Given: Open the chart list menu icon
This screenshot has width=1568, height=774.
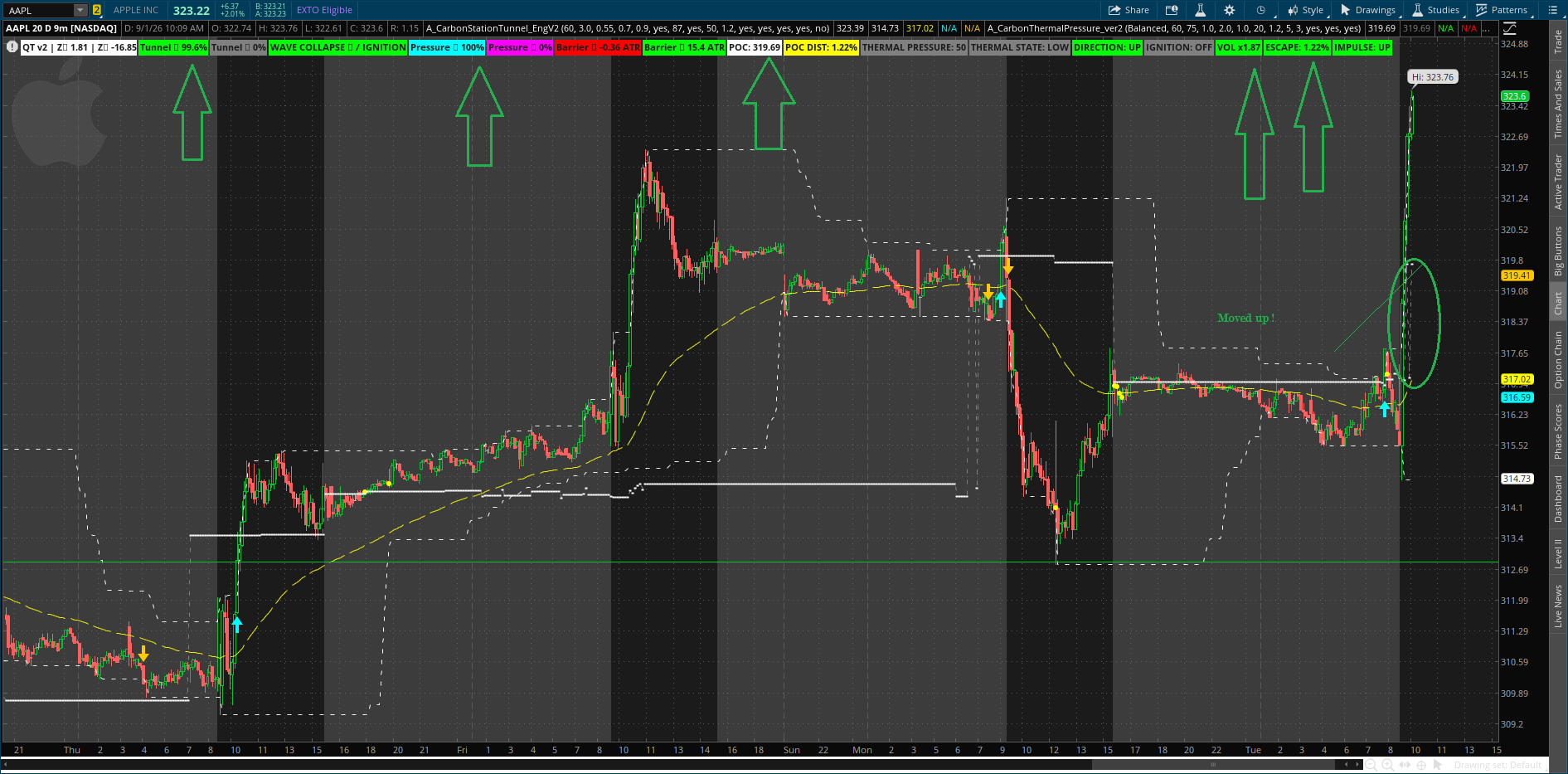Looking at the screenshot, I should point(1552,10).
